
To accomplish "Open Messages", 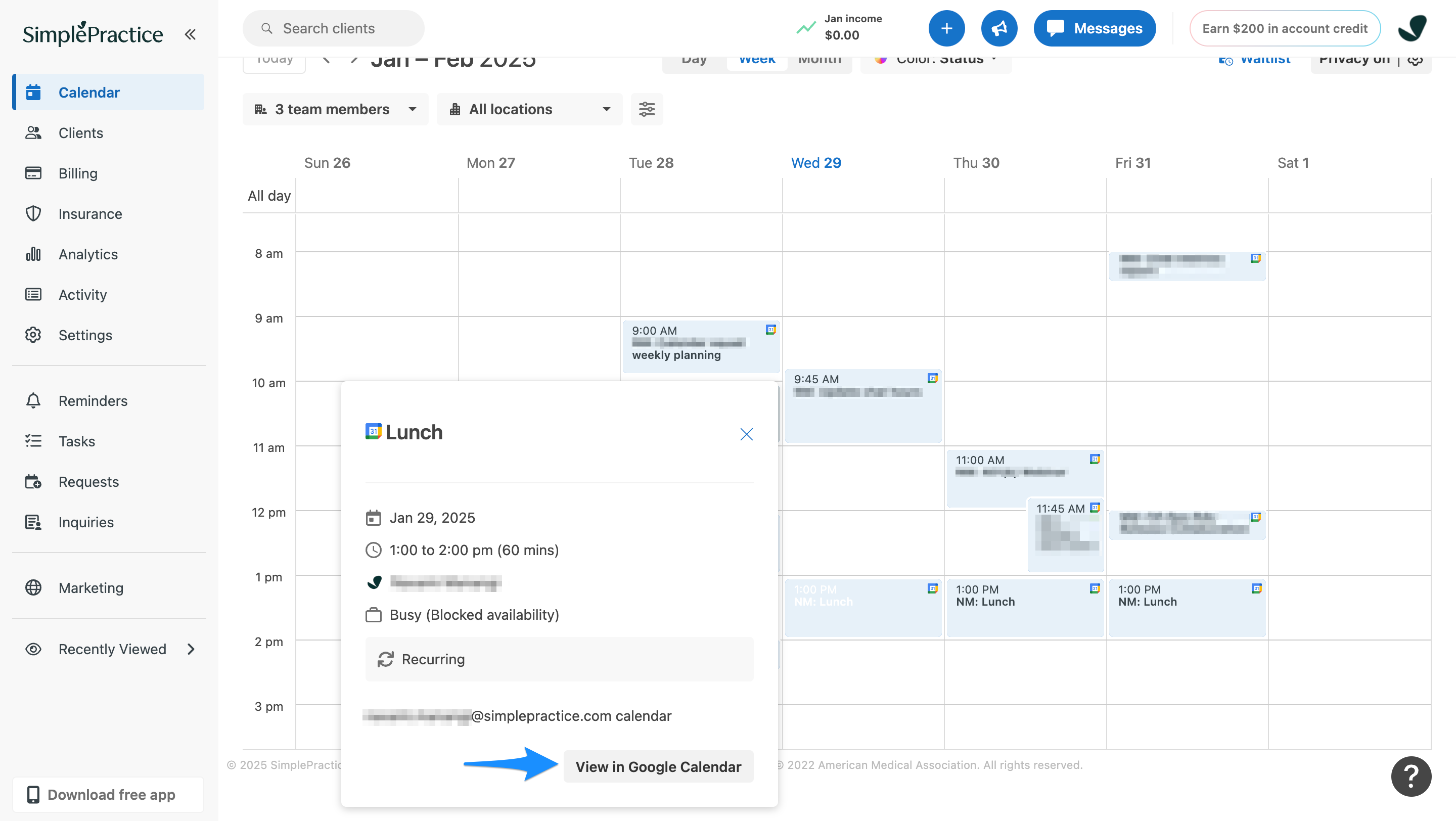I will click(1094, 28).
